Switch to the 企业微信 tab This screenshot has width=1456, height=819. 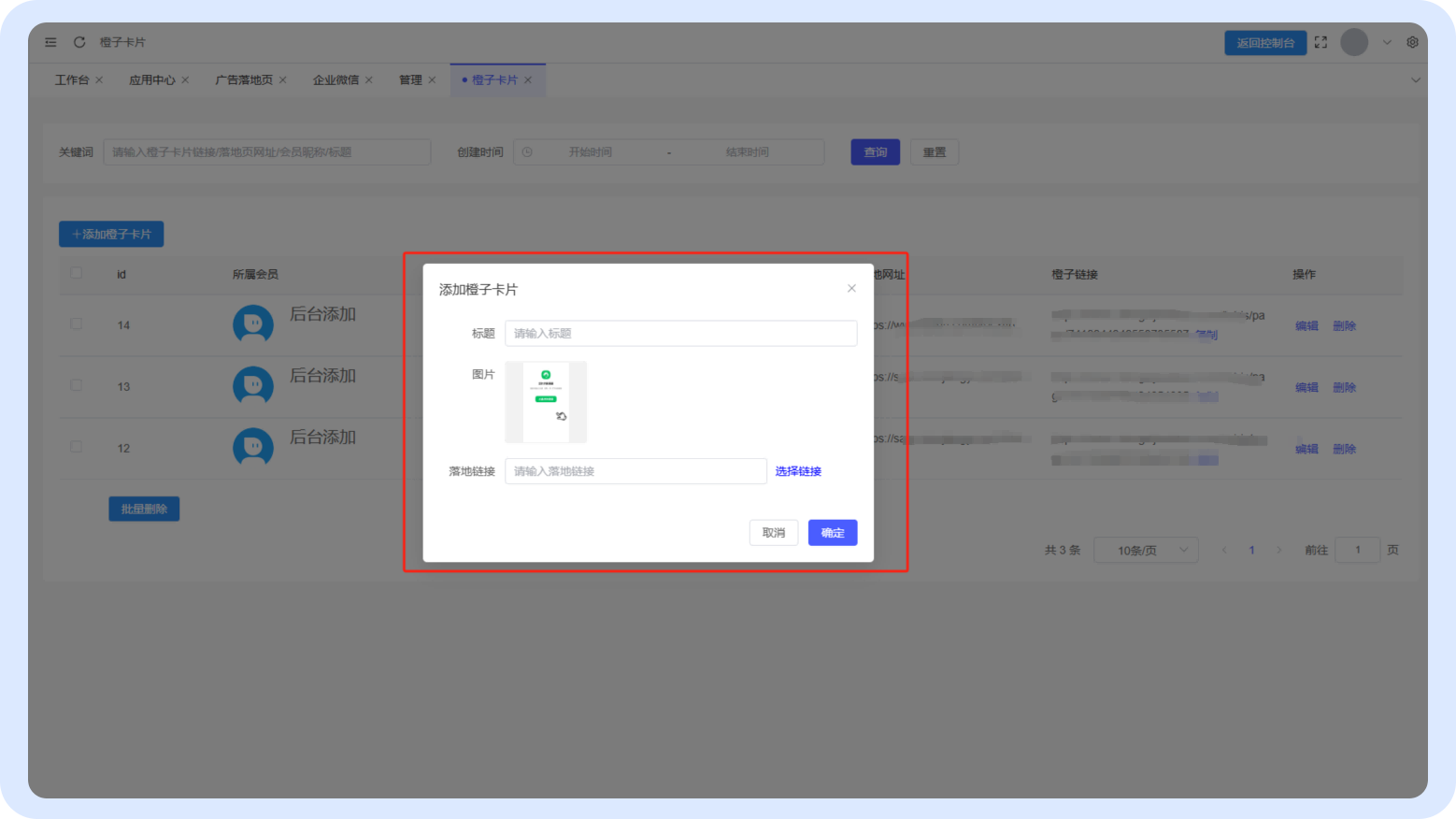click(x=335, y=80)
